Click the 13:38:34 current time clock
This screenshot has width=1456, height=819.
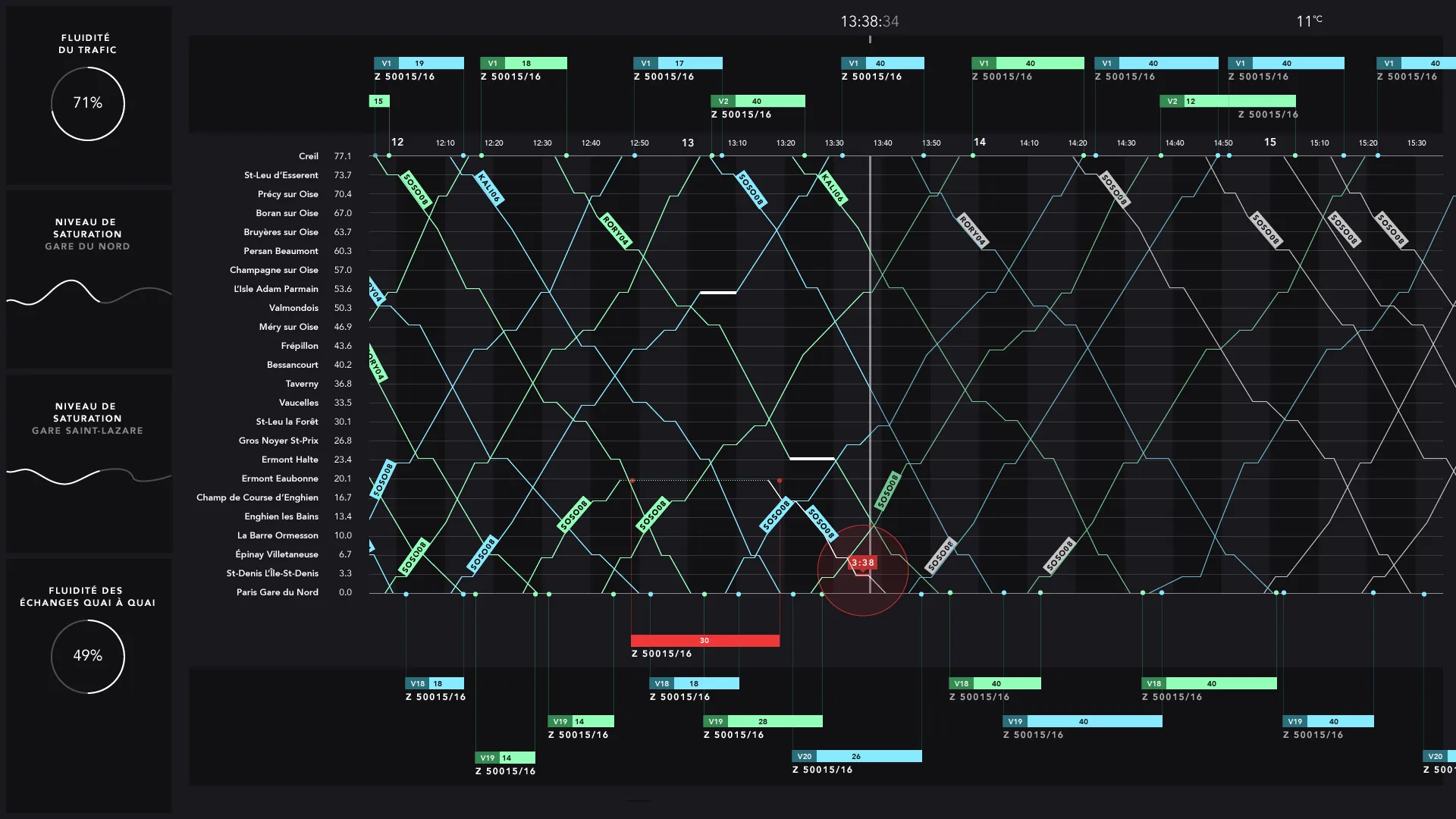pos(869,21)
